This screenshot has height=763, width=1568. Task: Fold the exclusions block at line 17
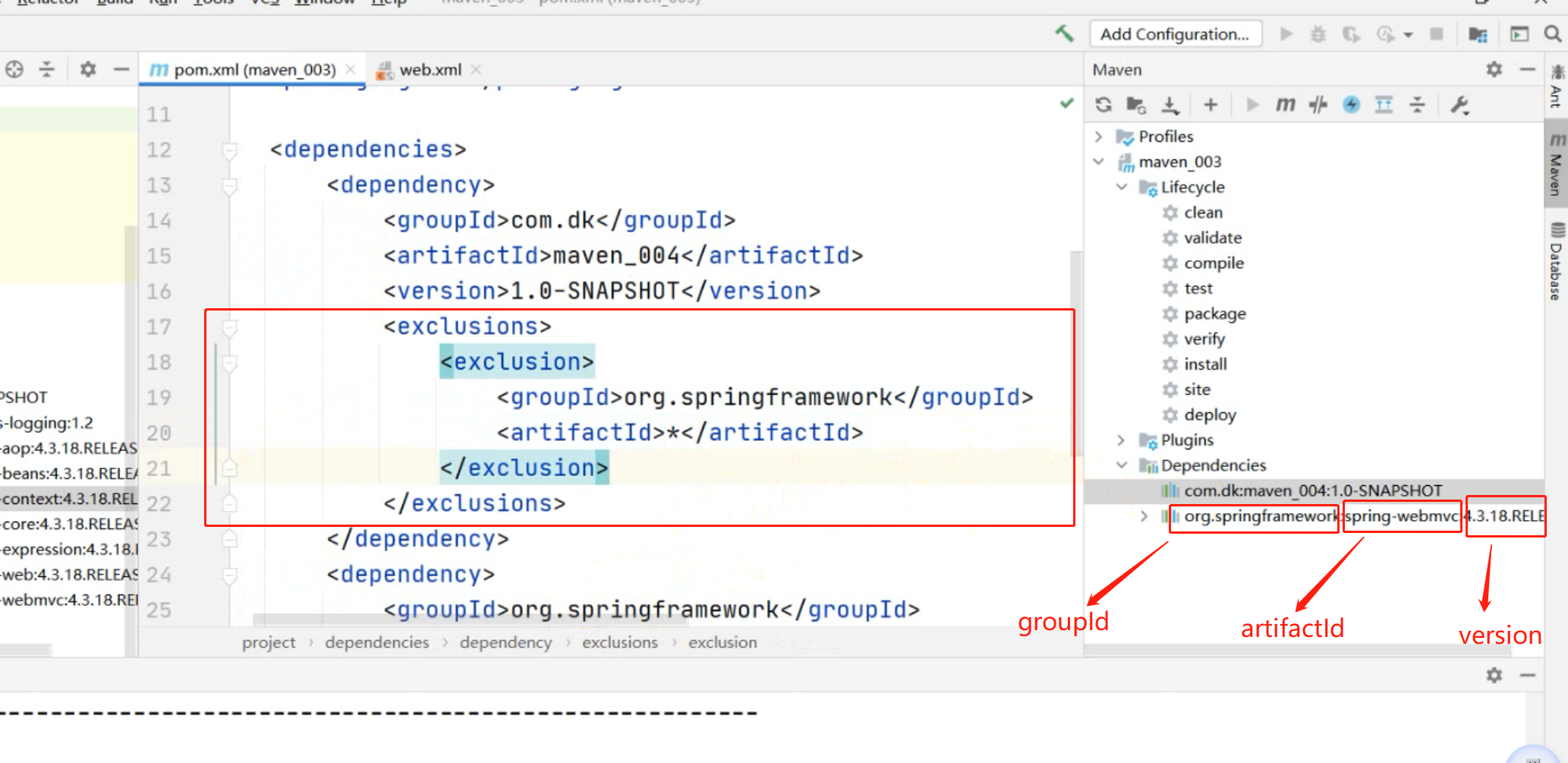[x=229, y=327]
